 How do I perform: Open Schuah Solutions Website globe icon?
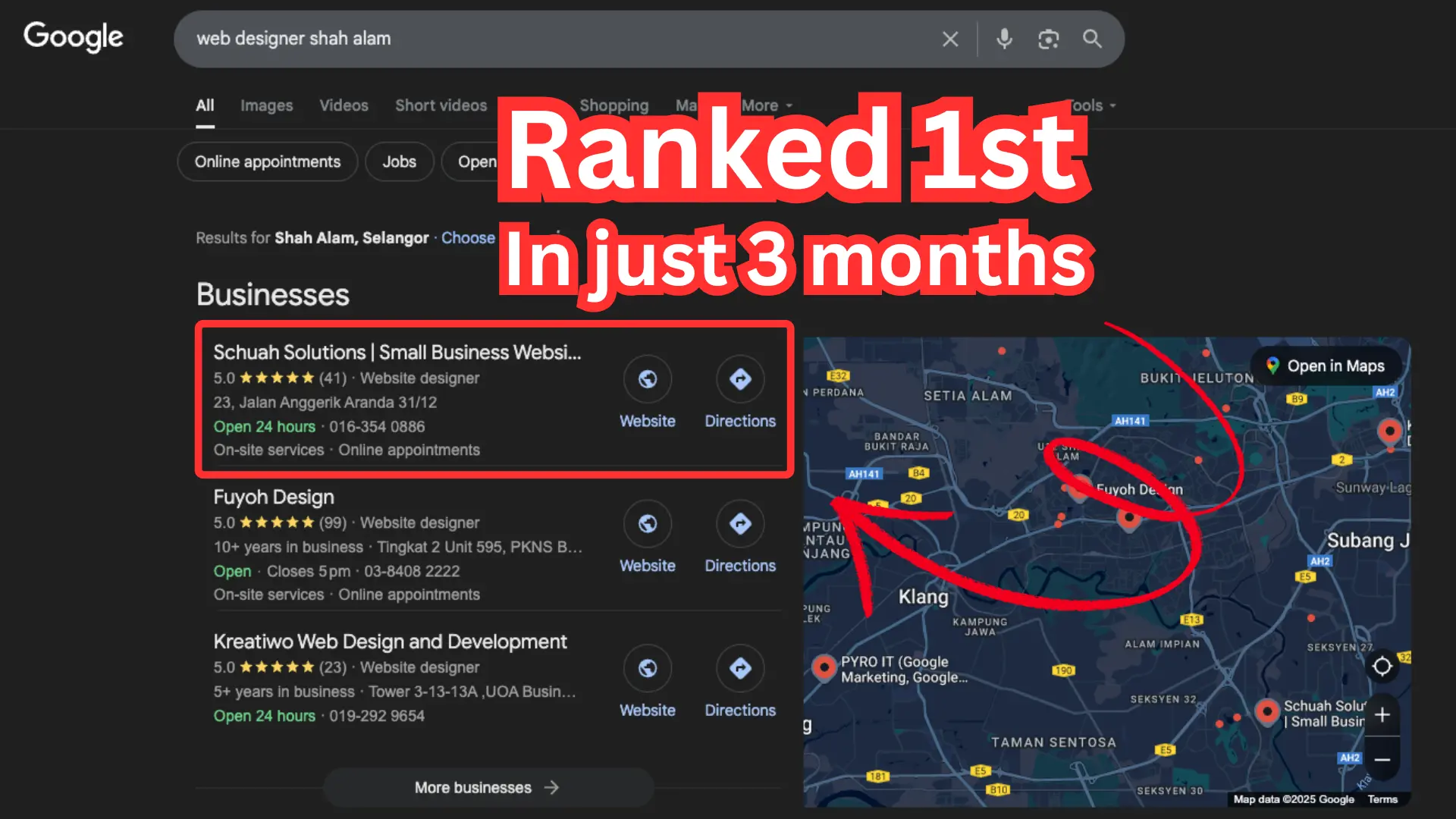pyautogui.click(x=647, y=378)
